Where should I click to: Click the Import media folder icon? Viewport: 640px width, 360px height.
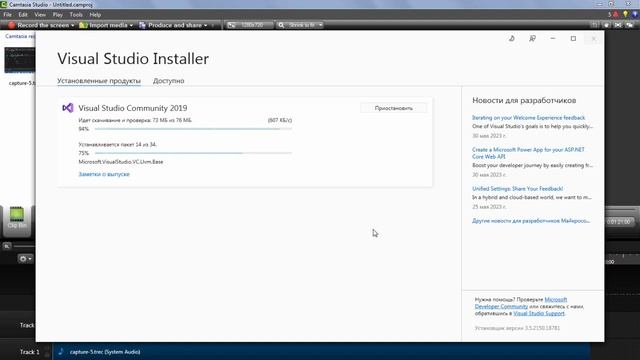point(83,25)
